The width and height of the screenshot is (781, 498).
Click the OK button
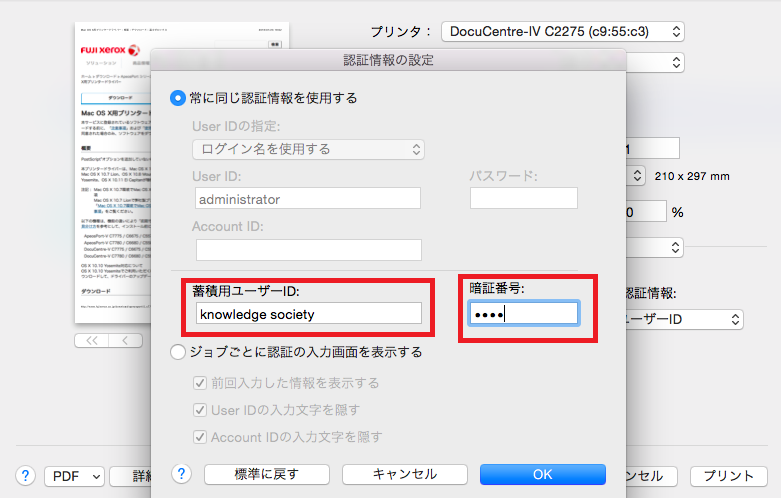542,474
